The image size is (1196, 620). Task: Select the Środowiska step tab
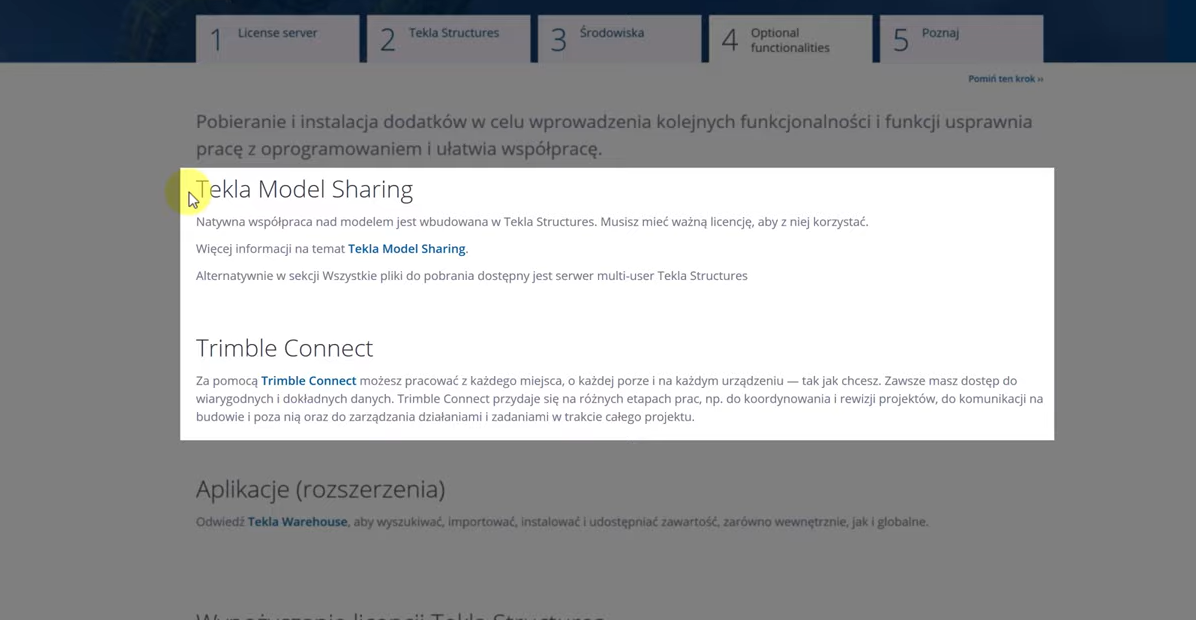(x=619, y=38)
